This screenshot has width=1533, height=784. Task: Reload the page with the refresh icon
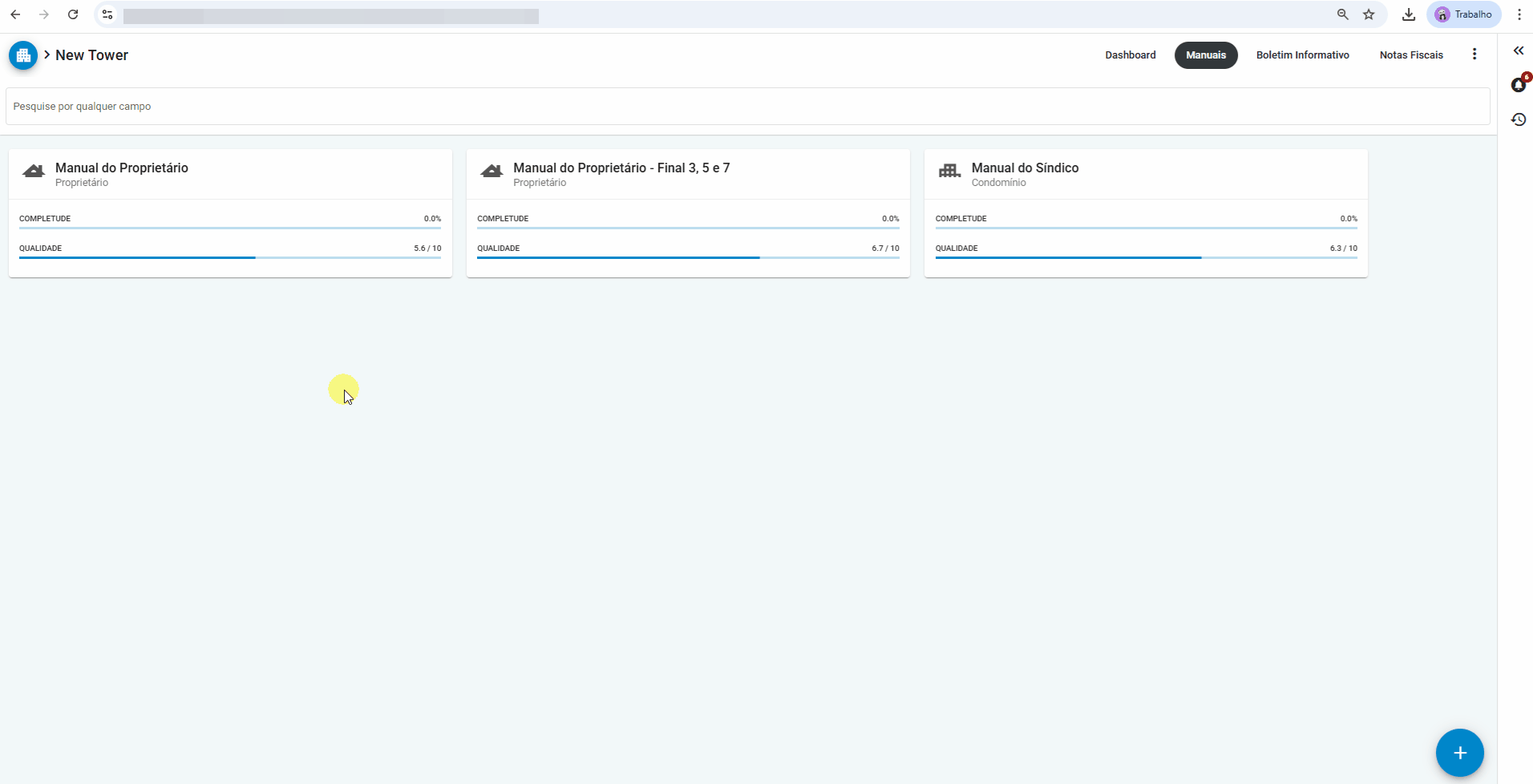[x=73, y=14]
